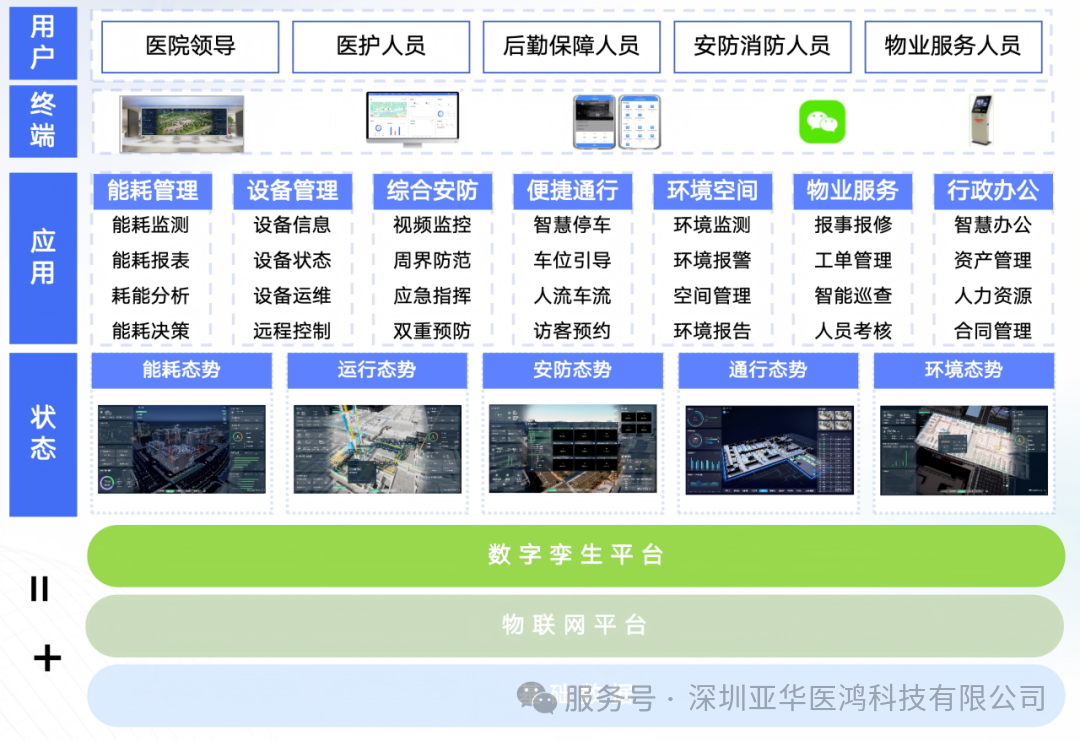Expand the 设备管理 module list
1080x741 pixels.
tap(292, 190)
